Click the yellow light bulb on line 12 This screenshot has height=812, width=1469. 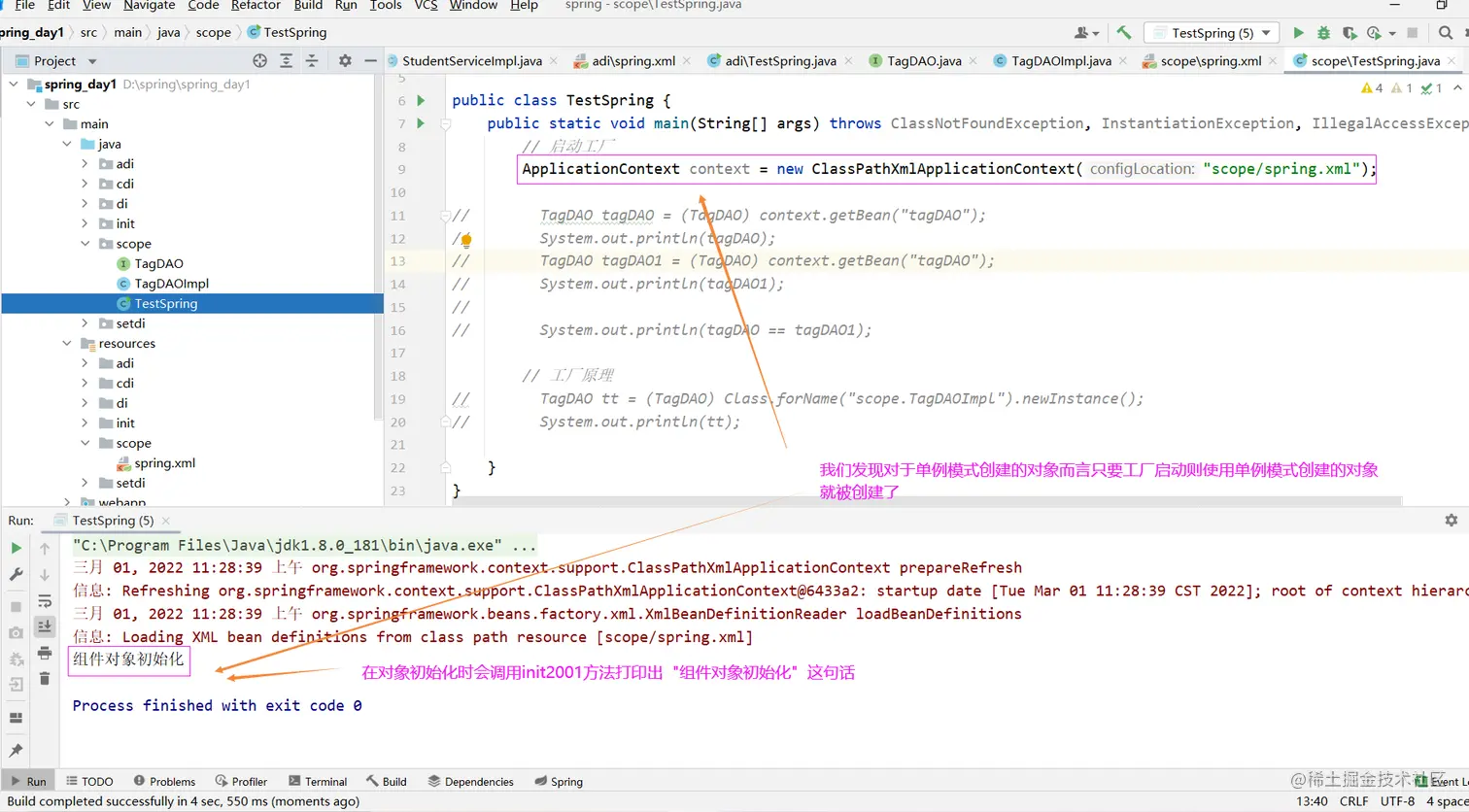tap(466, 239)
